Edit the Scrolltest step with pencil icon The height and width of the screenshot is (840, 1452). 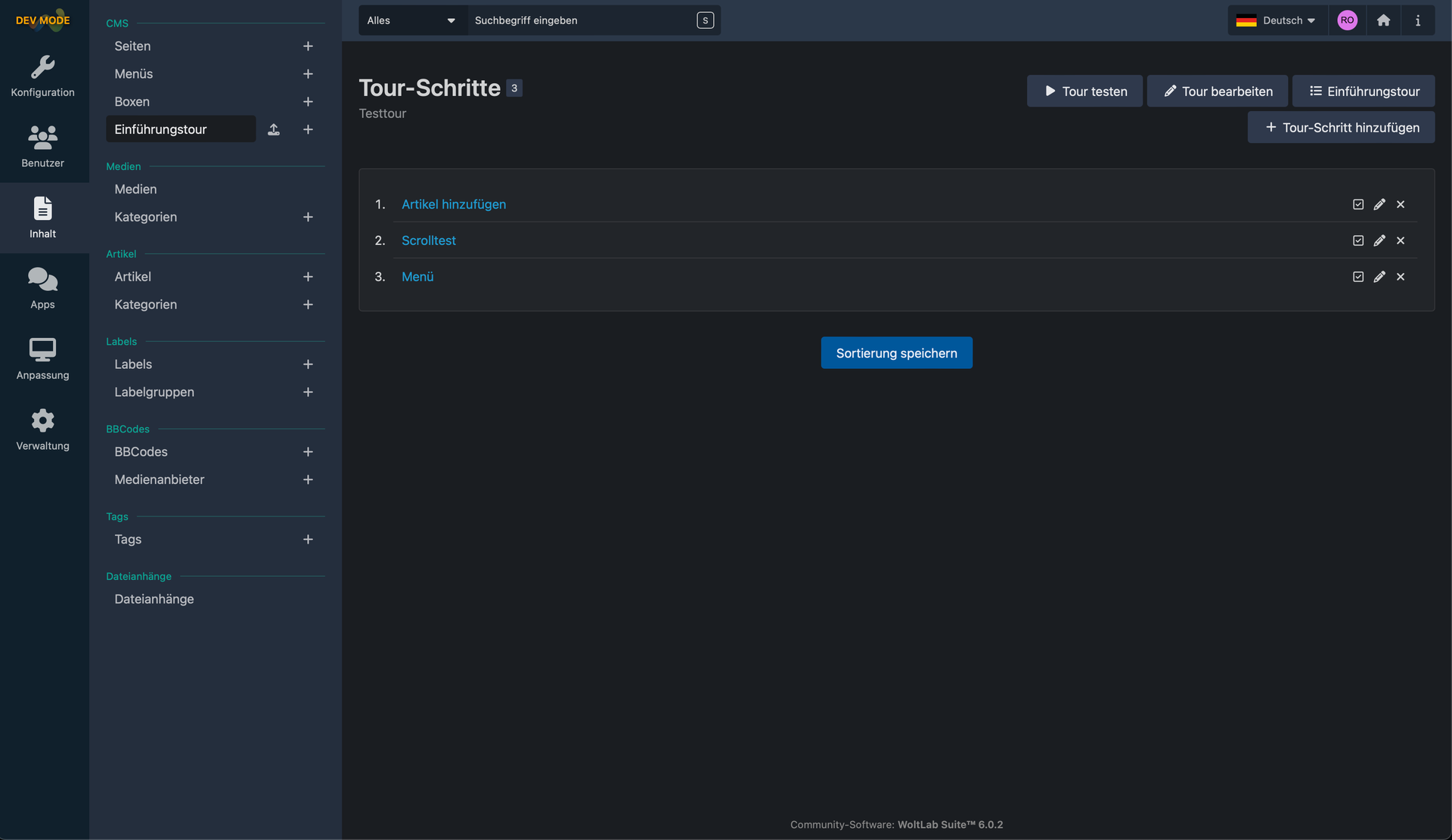pyautogui.click(x=1379, y=240)
